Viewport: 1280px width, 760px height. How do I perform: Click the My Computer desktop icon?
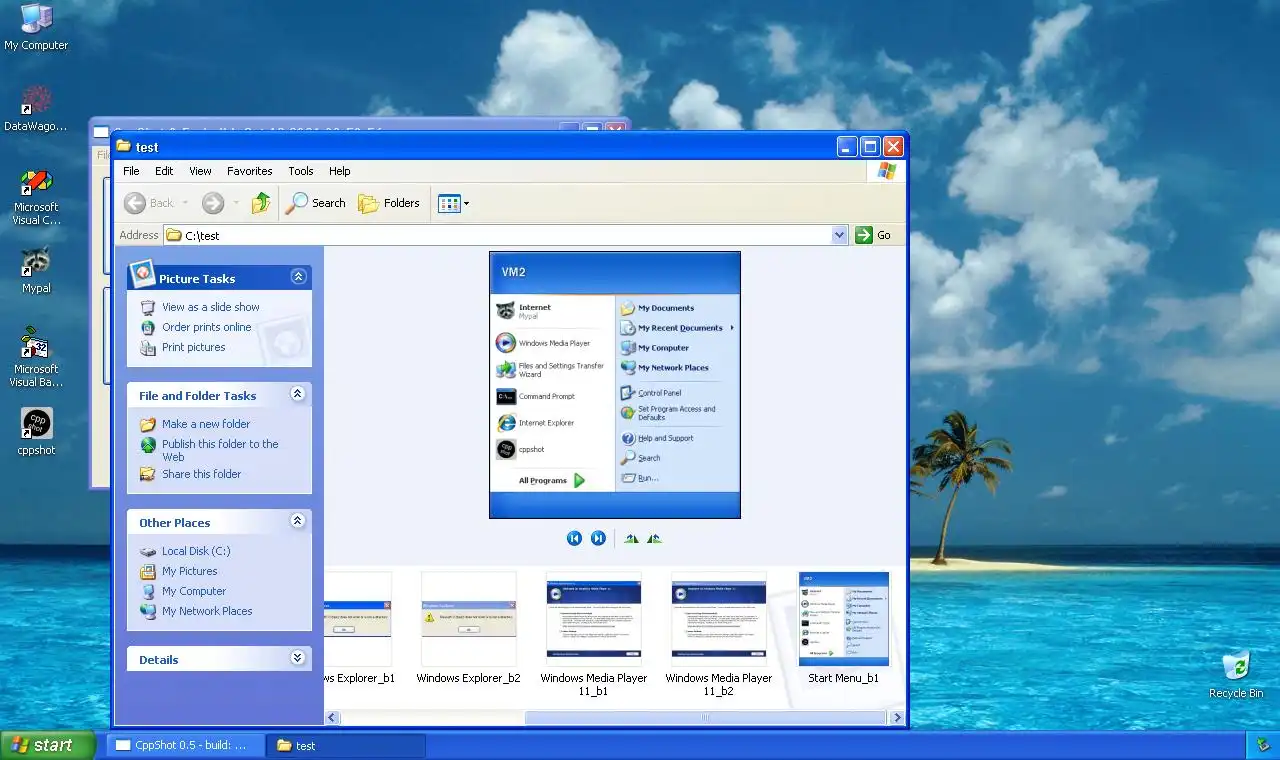tap(36, 27)
